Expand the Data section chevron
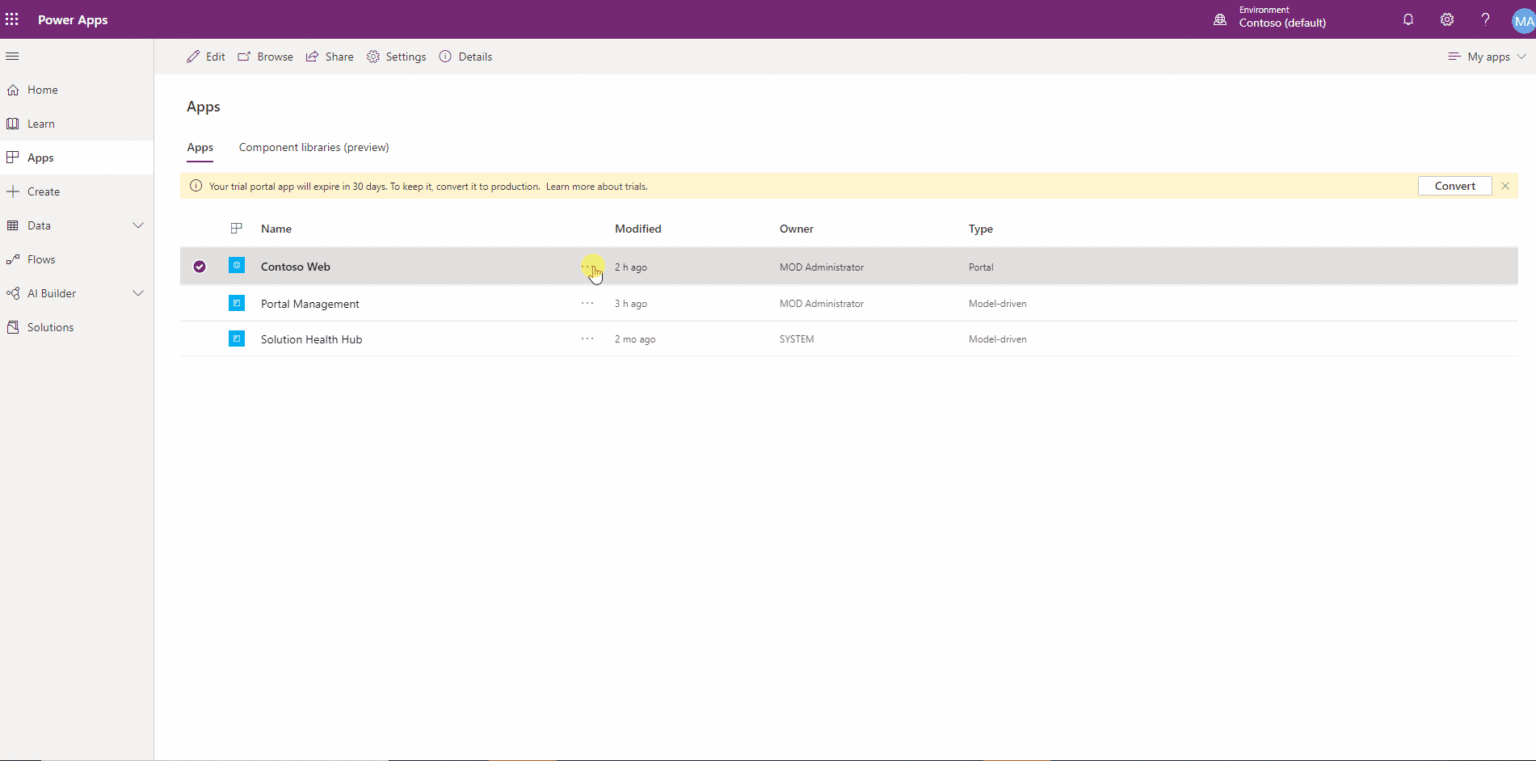Image resolution: width=1536 pixels, height=761 pixels. (138, 225)
